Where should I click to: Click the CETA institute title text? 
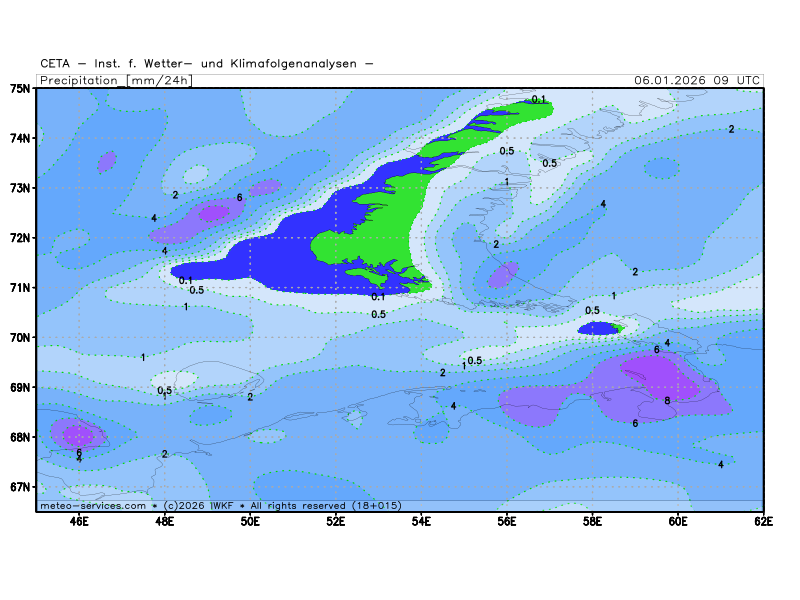pos(207,63)
